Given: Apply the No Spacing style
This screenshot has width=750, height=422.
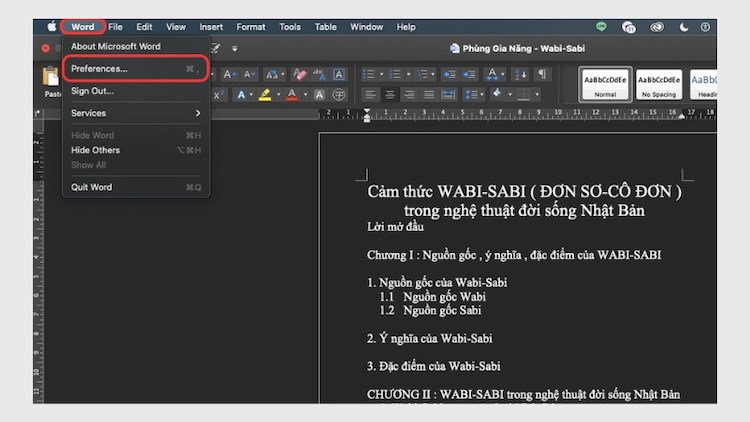Looking at the screenshot, I should [659, 84].
